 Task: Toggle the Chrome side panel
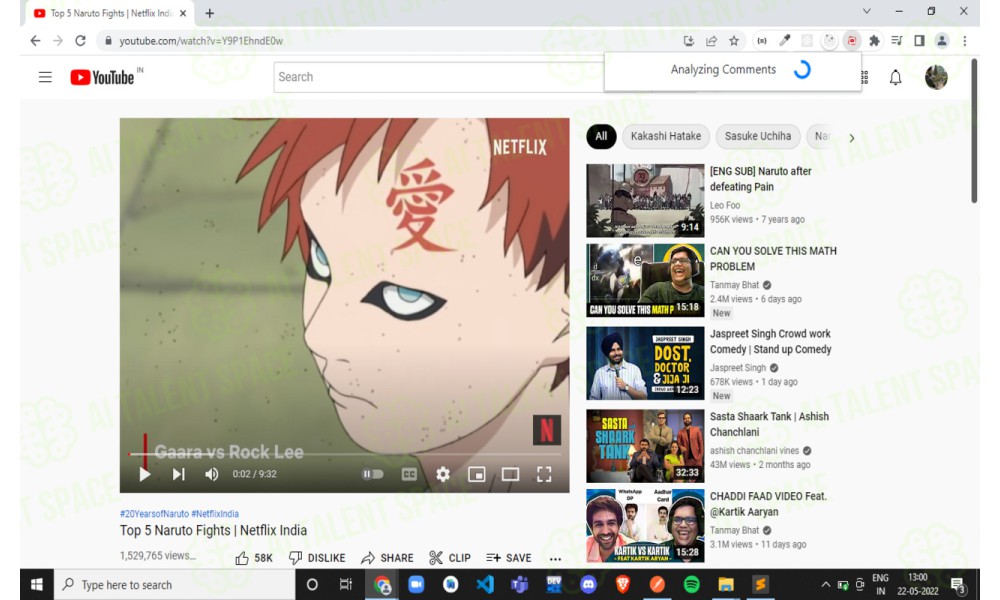click(x=919, y=41)
